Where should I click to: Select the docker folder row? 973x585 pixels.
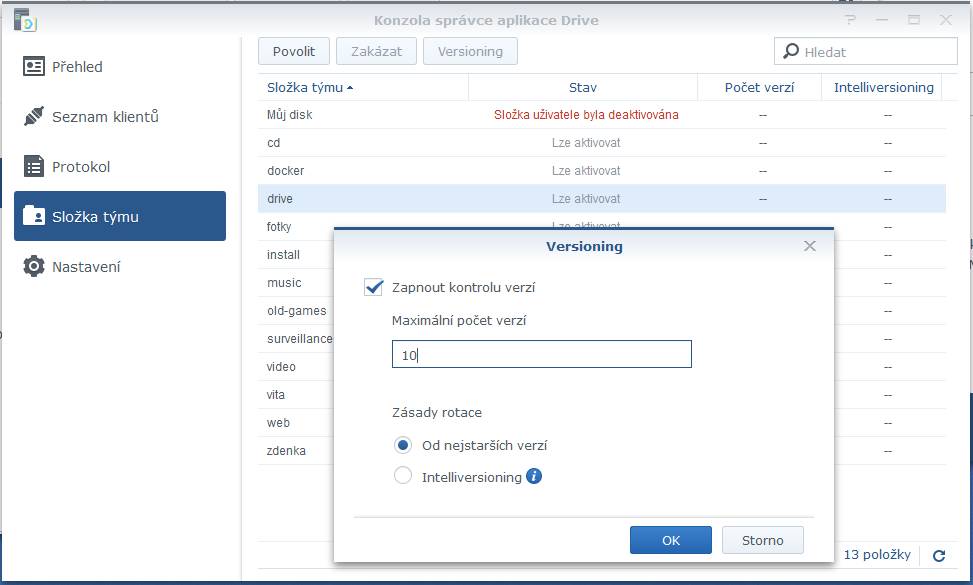pyautogui.click(x=360, y=171)
